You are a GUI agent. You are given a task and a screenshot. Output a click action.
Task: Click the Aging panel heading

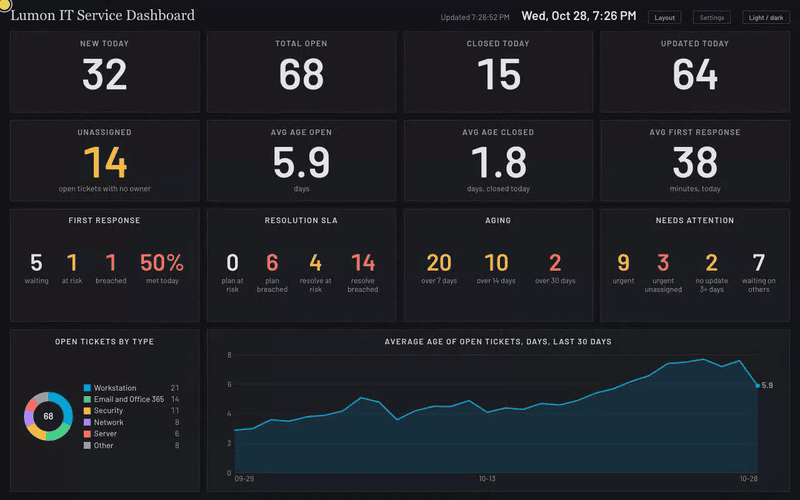(x=498, y=220)
